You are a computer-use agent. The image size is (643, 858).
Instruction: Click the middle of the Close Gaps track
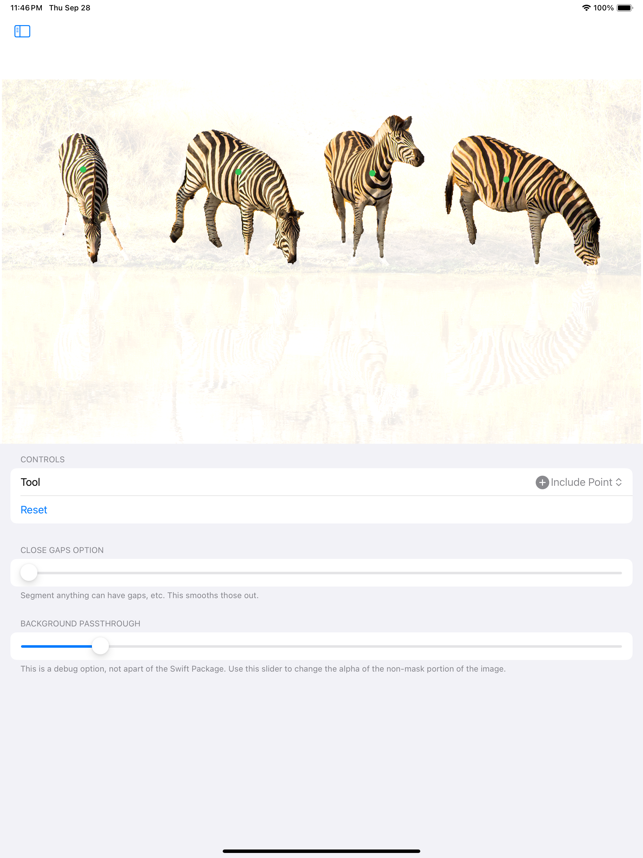pyautogui.click(x=321, y=573)
